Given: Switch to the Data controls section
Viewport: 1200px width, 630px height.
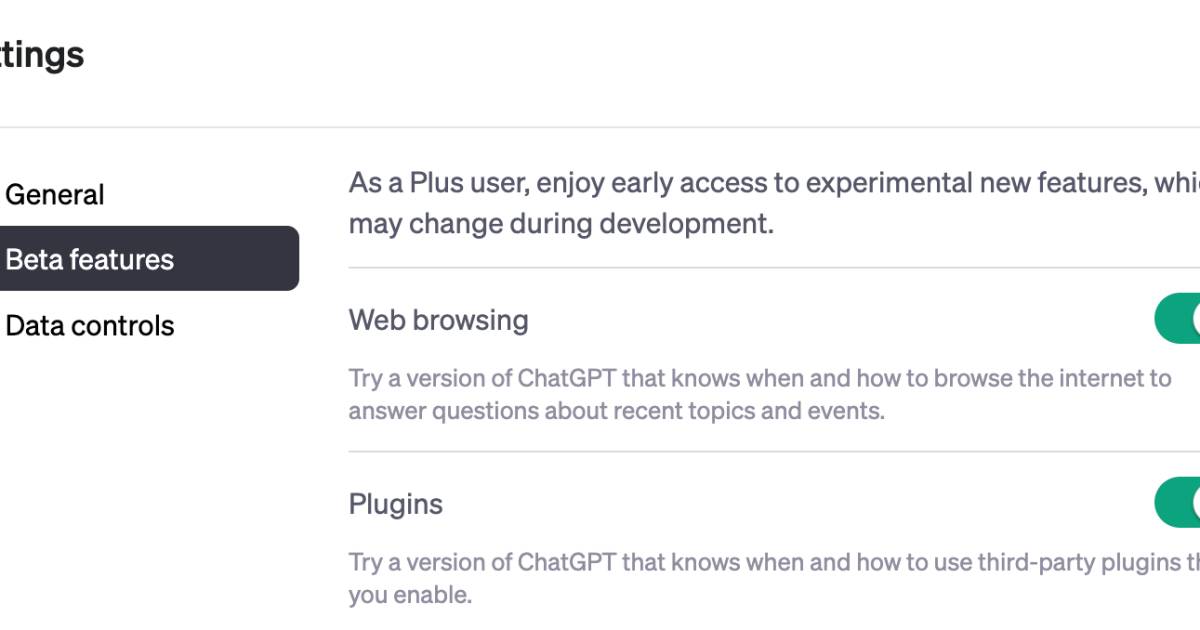Looking at the screenshot, I should coord(91,324).
